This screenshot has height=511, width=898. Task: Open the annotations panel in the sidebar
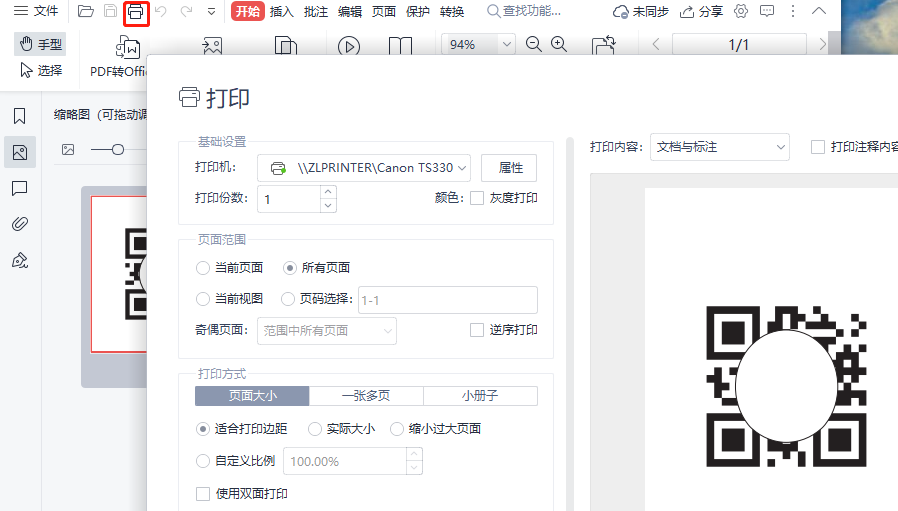tap(19, 188)
